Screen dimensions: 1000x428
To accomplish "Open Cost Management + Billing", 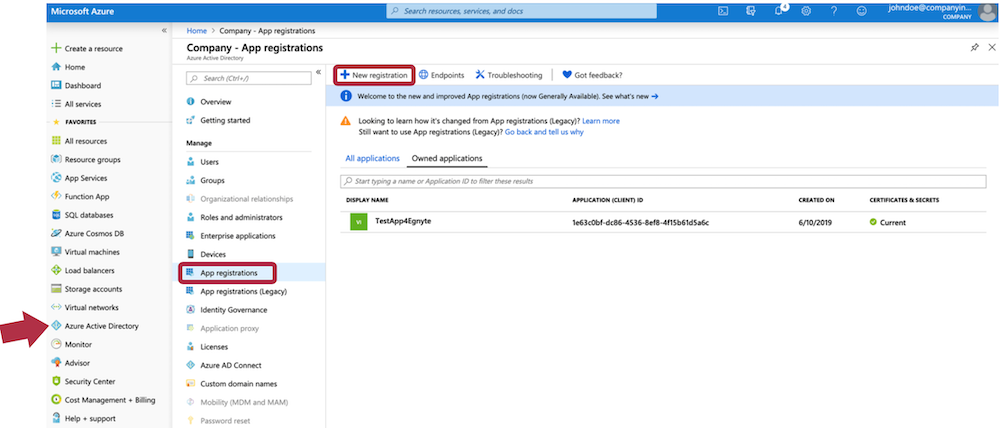I will point(103,400).
